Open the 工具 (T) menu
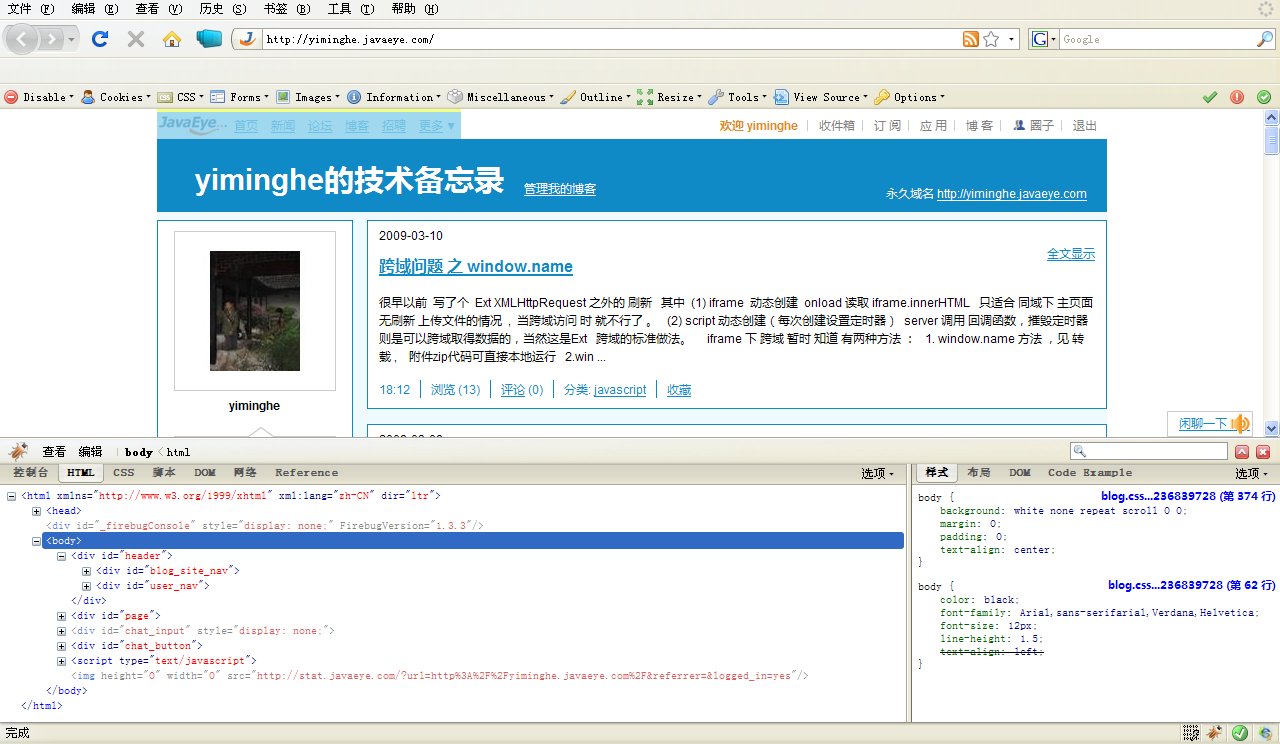This screenshot has height=744, width=1280. click(x=351, y=9)
